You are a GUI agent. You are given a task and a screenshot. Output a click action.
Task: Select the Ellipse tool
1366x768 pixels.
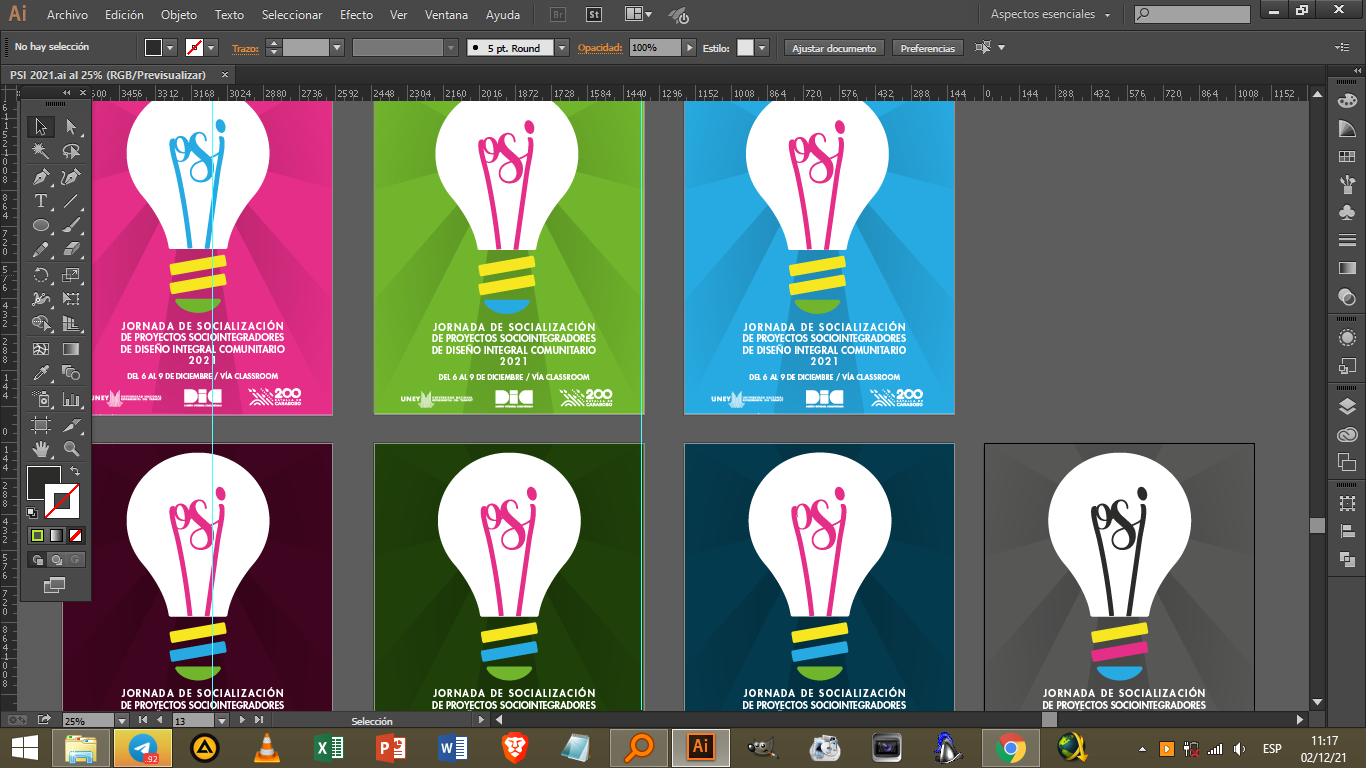[x=41, y=225]
